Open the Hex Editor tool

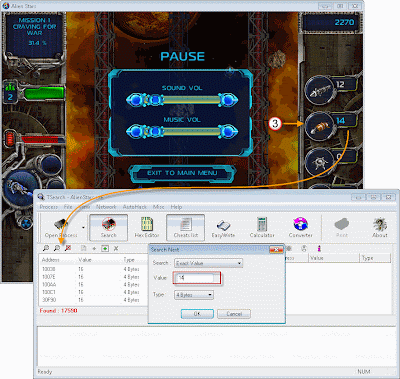coord(147,227)
